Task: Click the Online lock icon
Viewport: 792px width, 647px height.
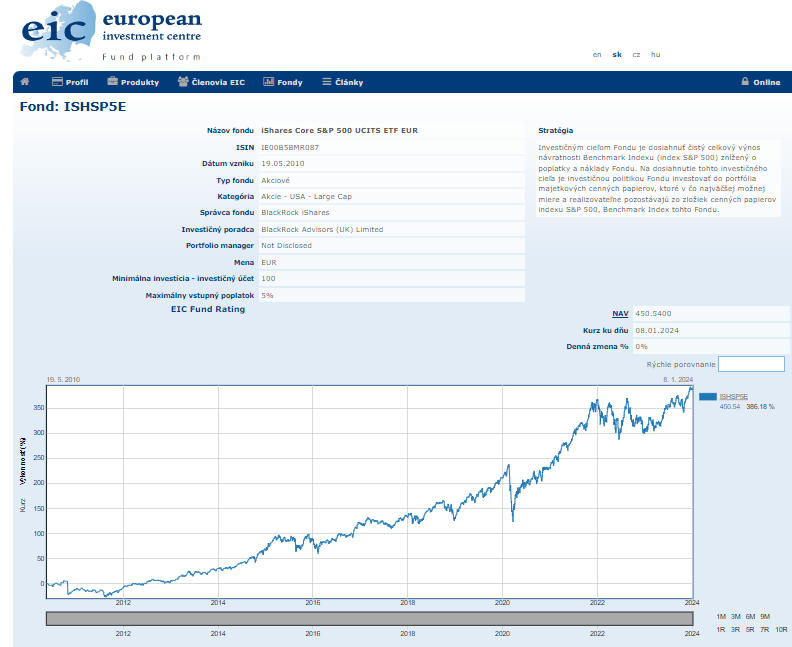Action: coord(744,82)
